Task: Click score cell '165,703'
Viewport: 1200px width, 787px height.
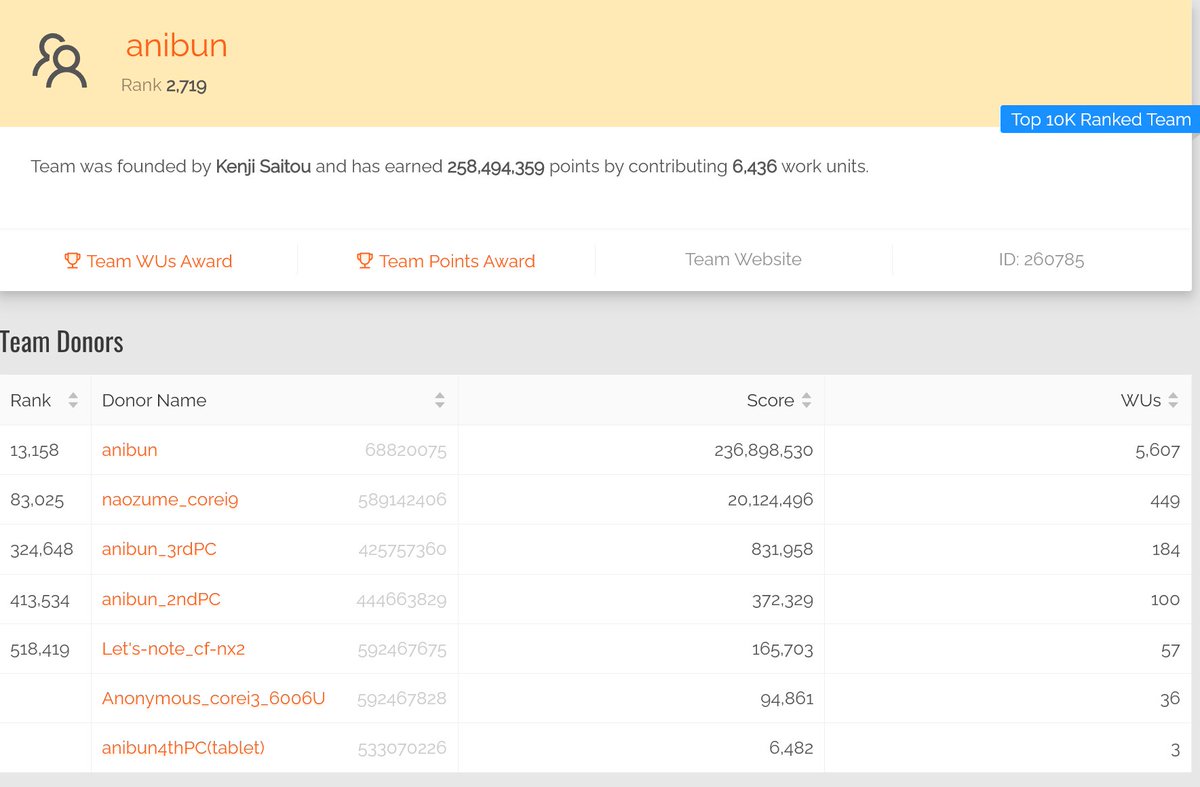Action: pyautogui.click(x=783, y=649)
